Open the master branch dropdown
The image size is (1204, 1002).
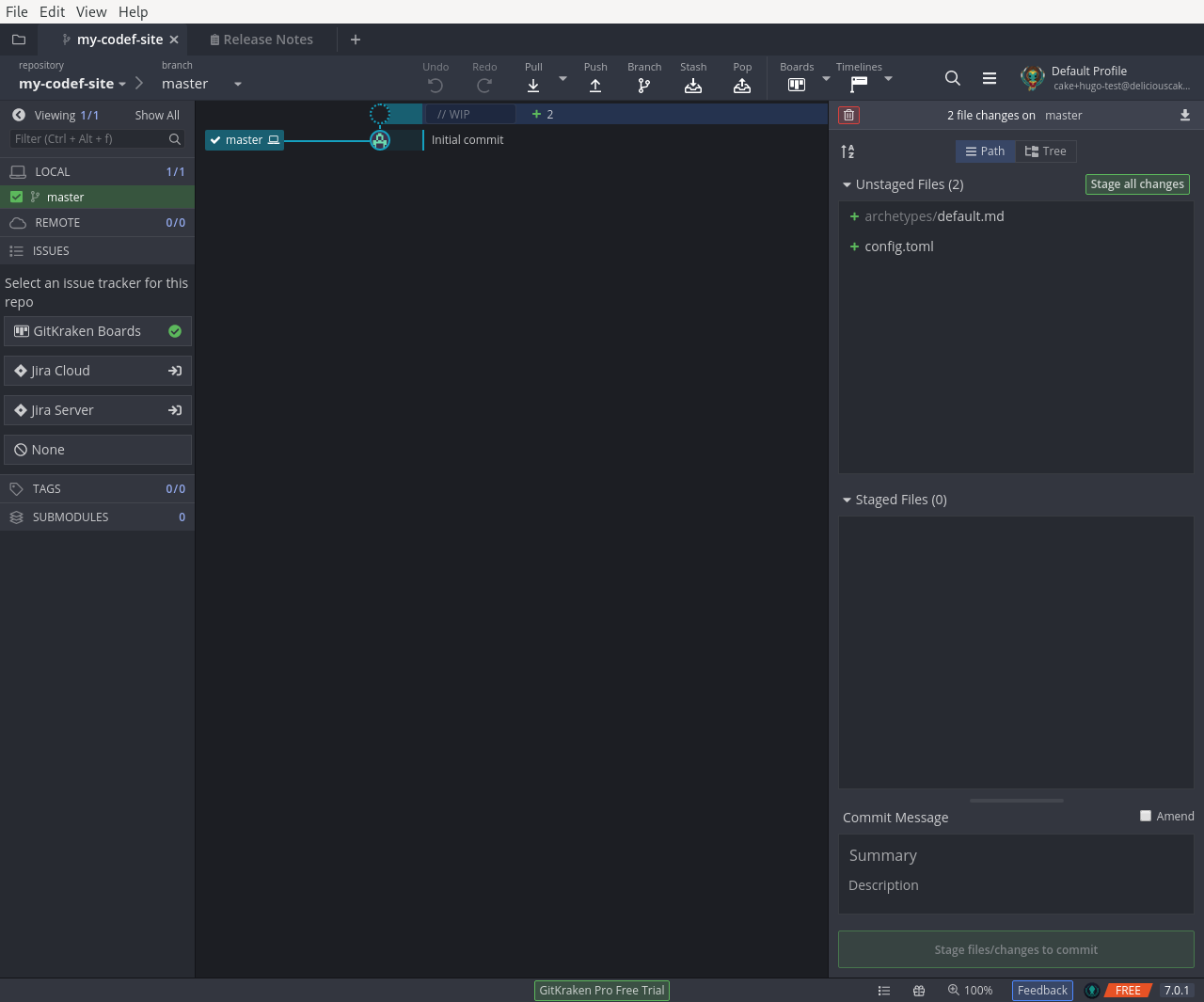pos(202,84)
